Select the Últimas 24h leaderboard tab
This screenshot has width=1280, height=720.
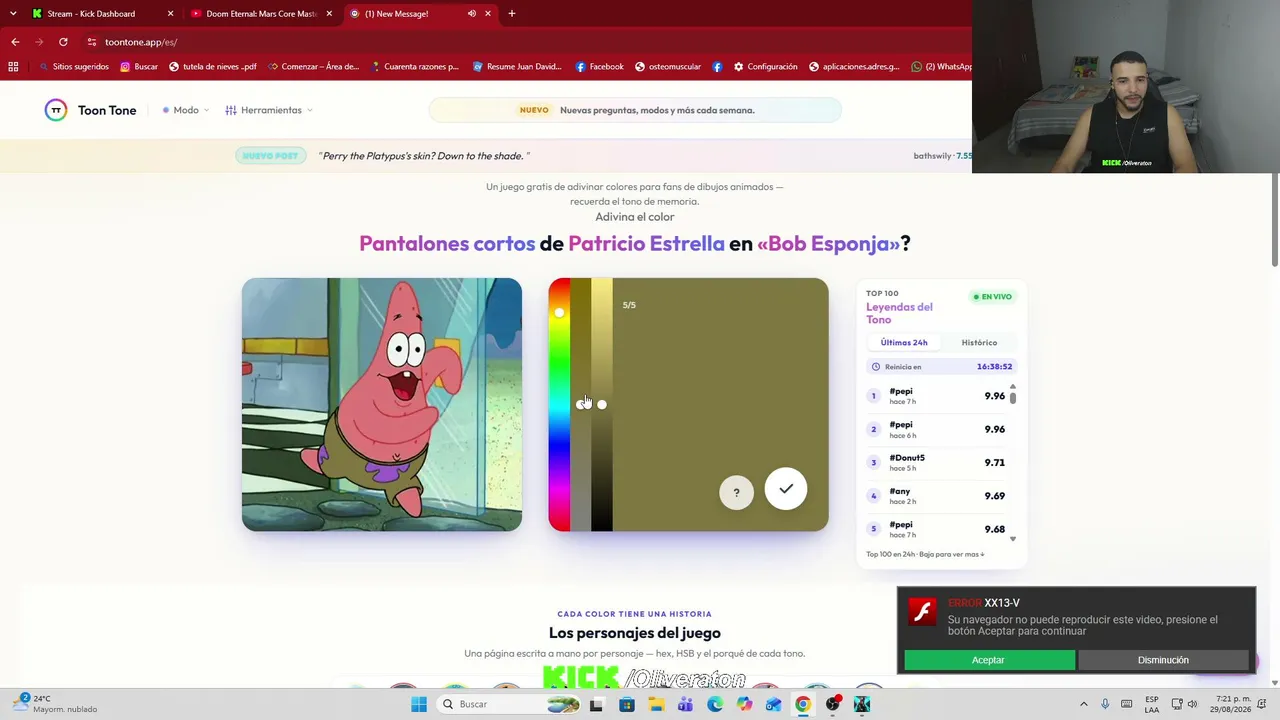[904, 342]
